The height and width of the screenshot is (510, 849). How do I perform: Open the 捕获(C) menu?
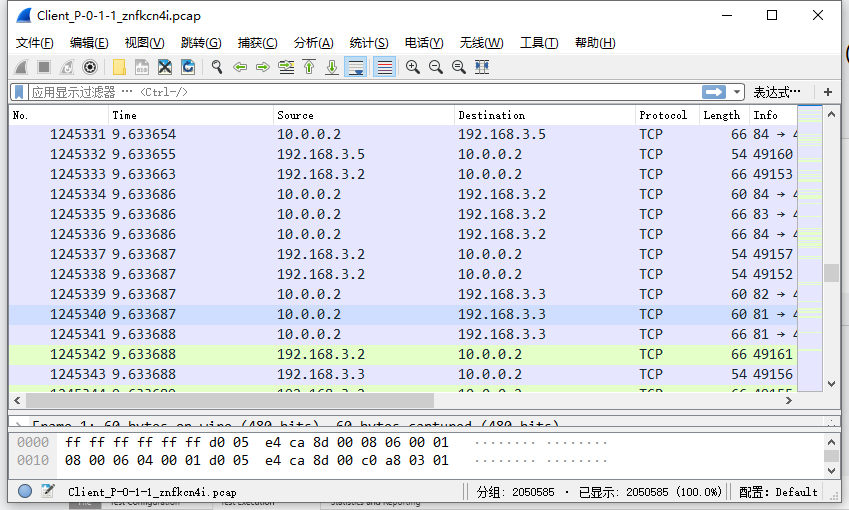257,43
